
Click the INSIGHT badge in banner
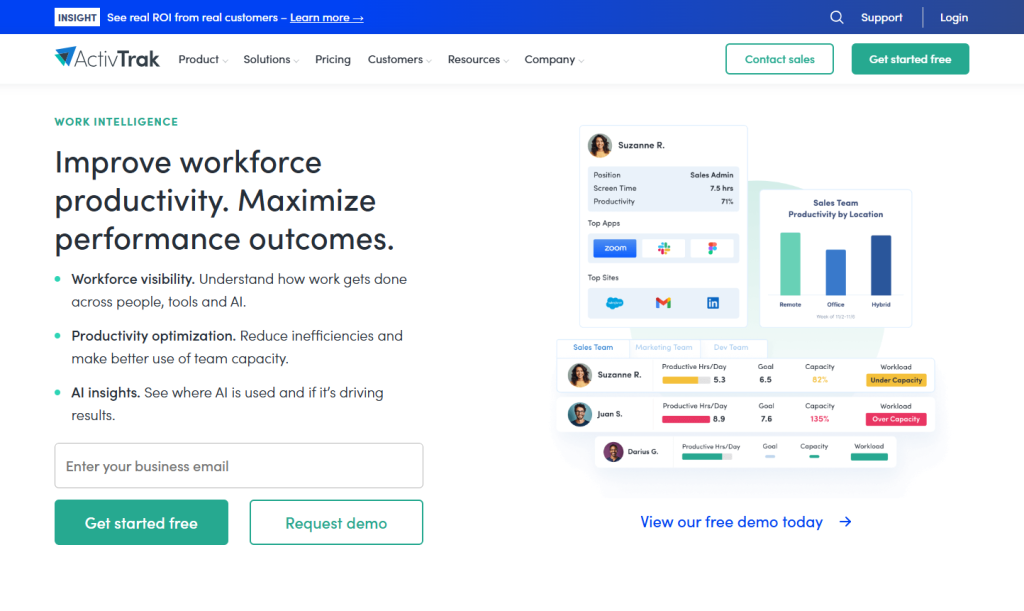tap(77, 18)
